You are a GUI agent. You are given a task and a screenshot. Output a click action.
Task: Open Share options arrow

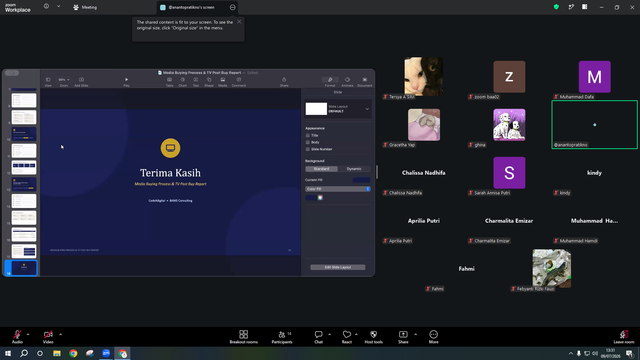(416, 334)
